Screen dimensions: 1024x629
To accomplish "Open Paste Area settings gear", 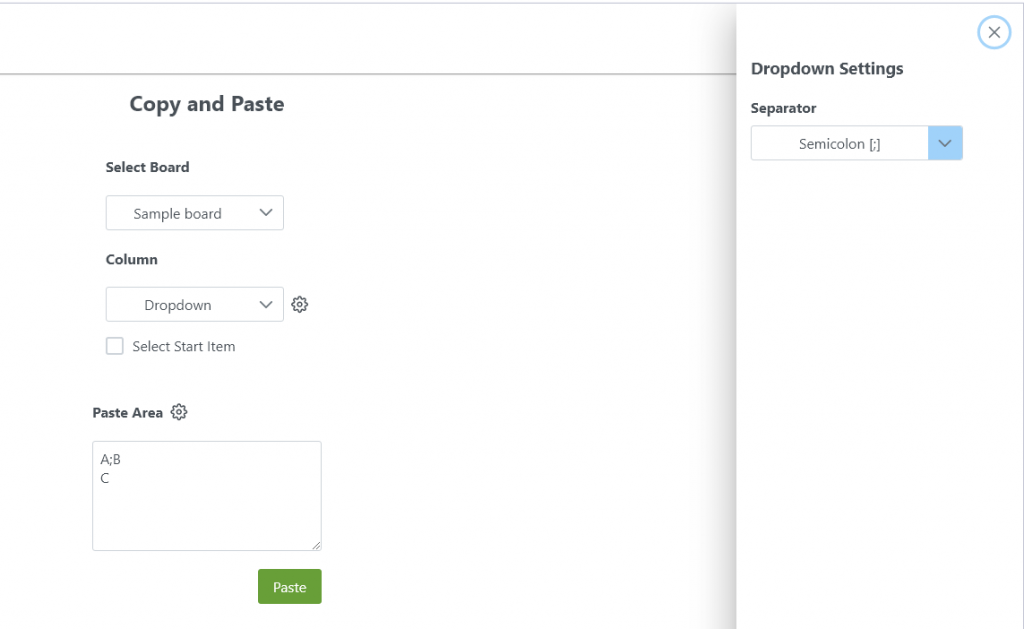I will click(x=178, y=412).
